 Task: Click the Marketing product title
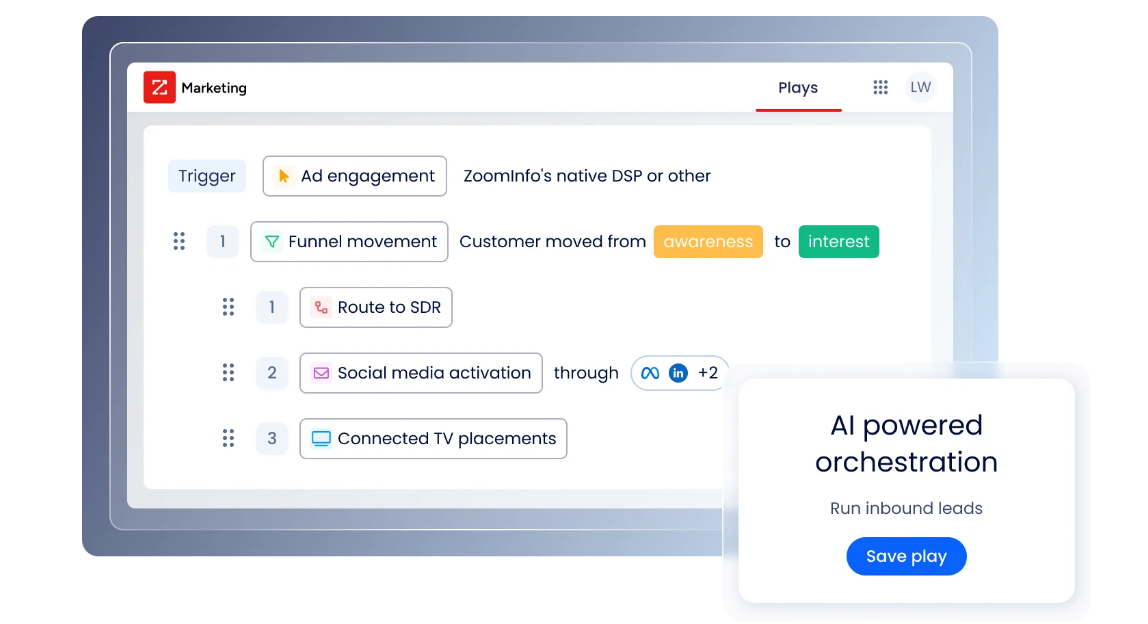[x=214, y=88]
